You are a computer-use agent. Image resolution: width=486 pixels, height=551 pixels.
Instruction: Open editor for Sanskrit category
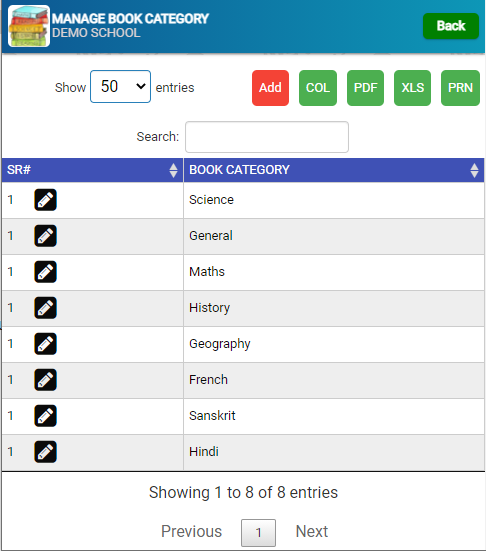pyautogui.click(x=45, y=416)
